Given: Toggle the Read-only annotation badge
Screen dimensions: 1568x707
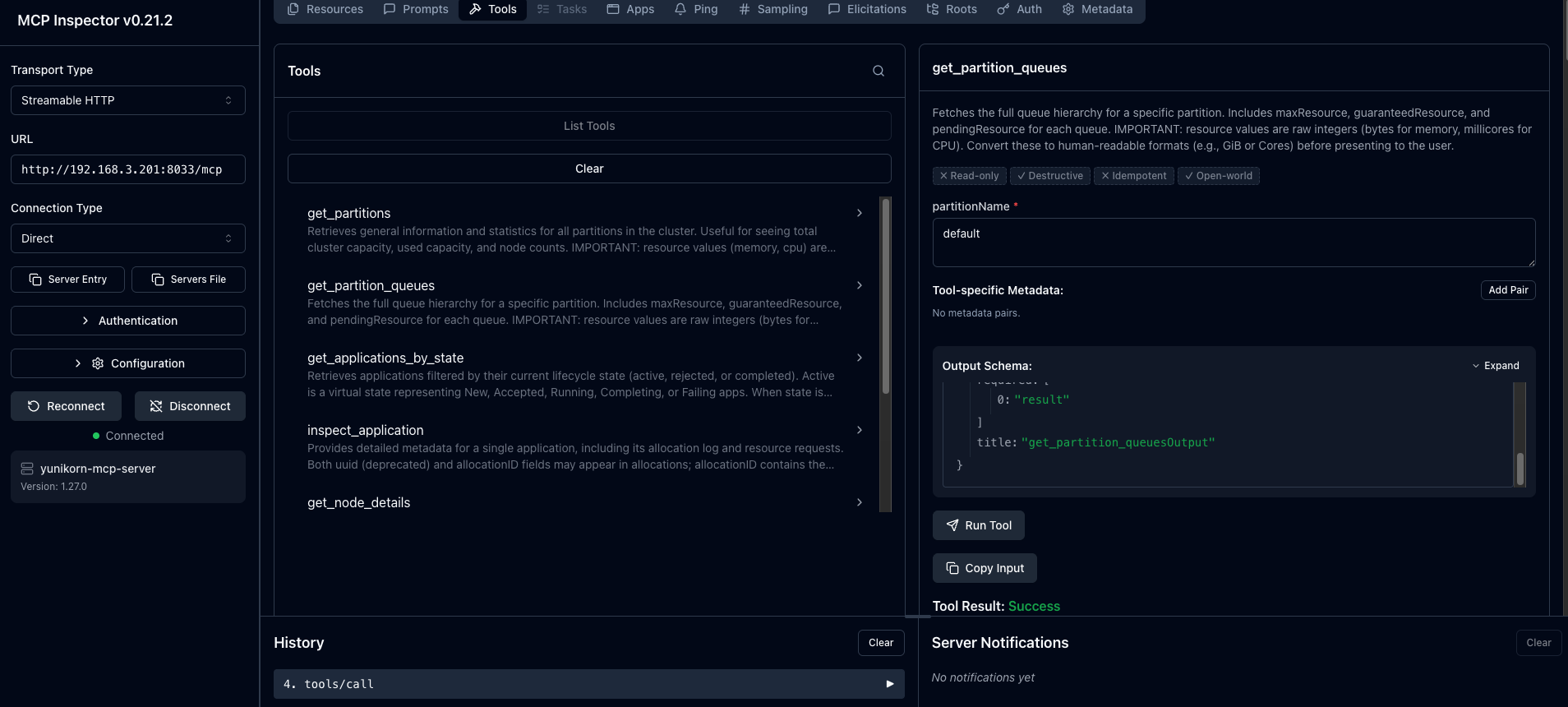Looking at the screenshot, I should (x=970, y=176).
